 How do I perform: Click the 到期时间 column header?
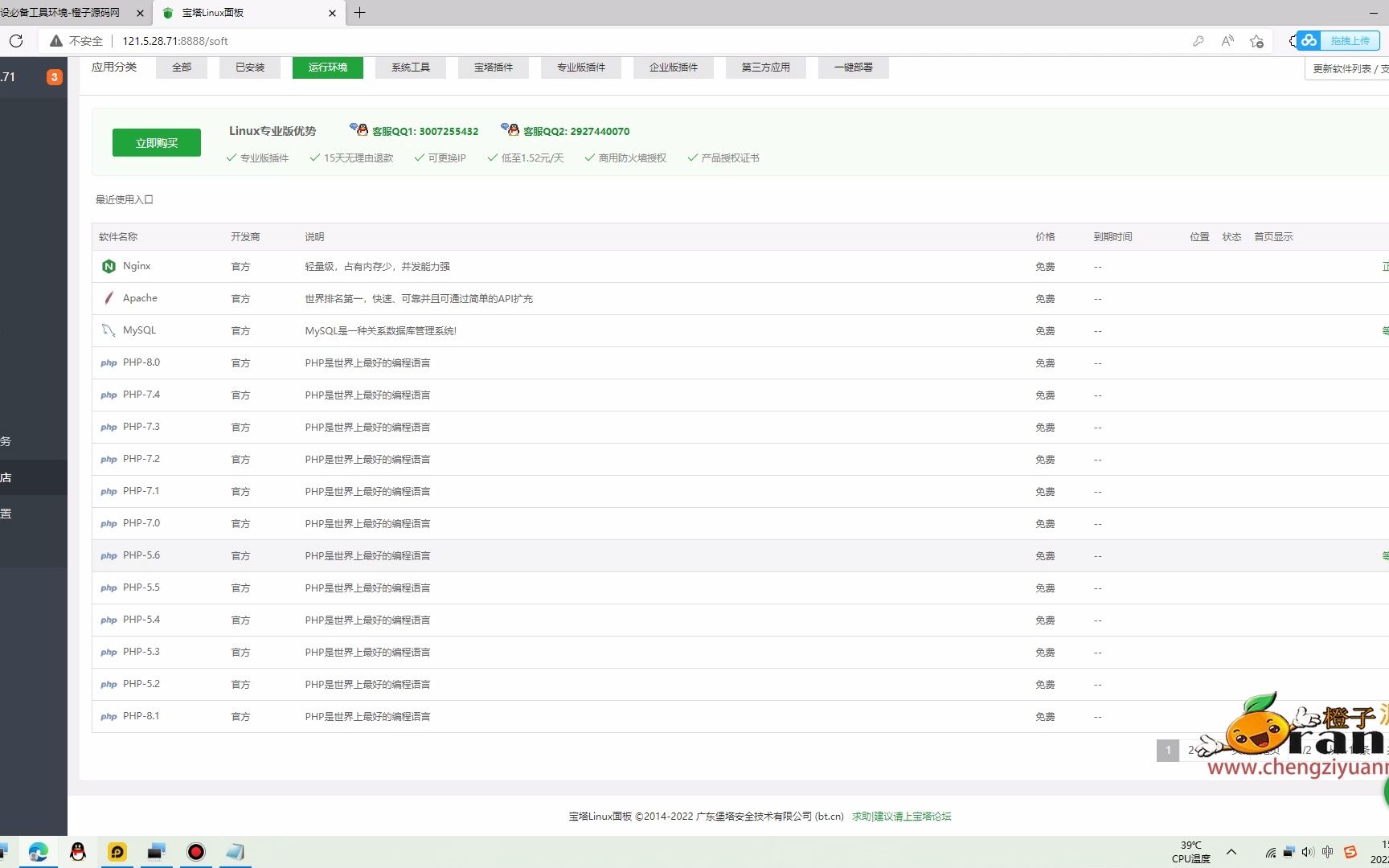1112,237
